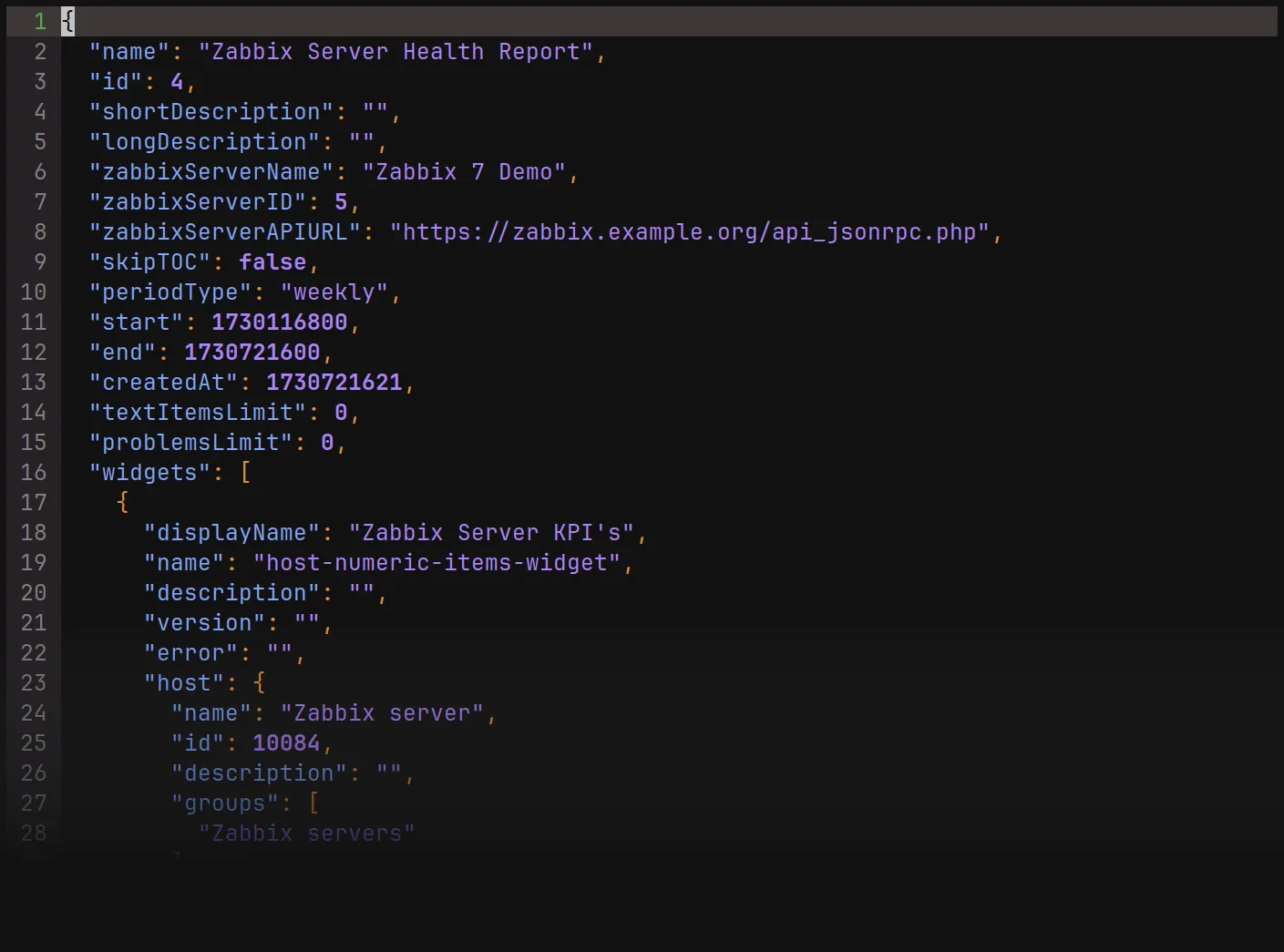Click the "widgets" key on line 16

coord(149,473)
